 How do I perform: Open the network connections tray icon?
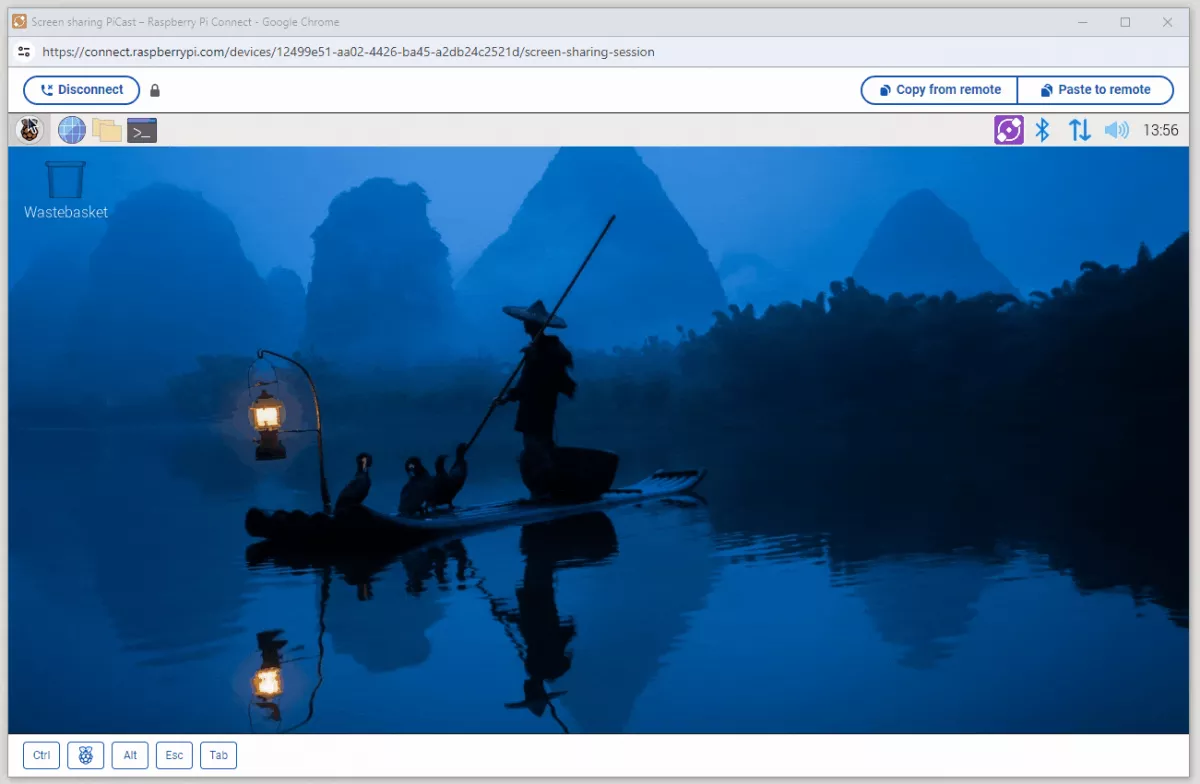pos(1080,130)
